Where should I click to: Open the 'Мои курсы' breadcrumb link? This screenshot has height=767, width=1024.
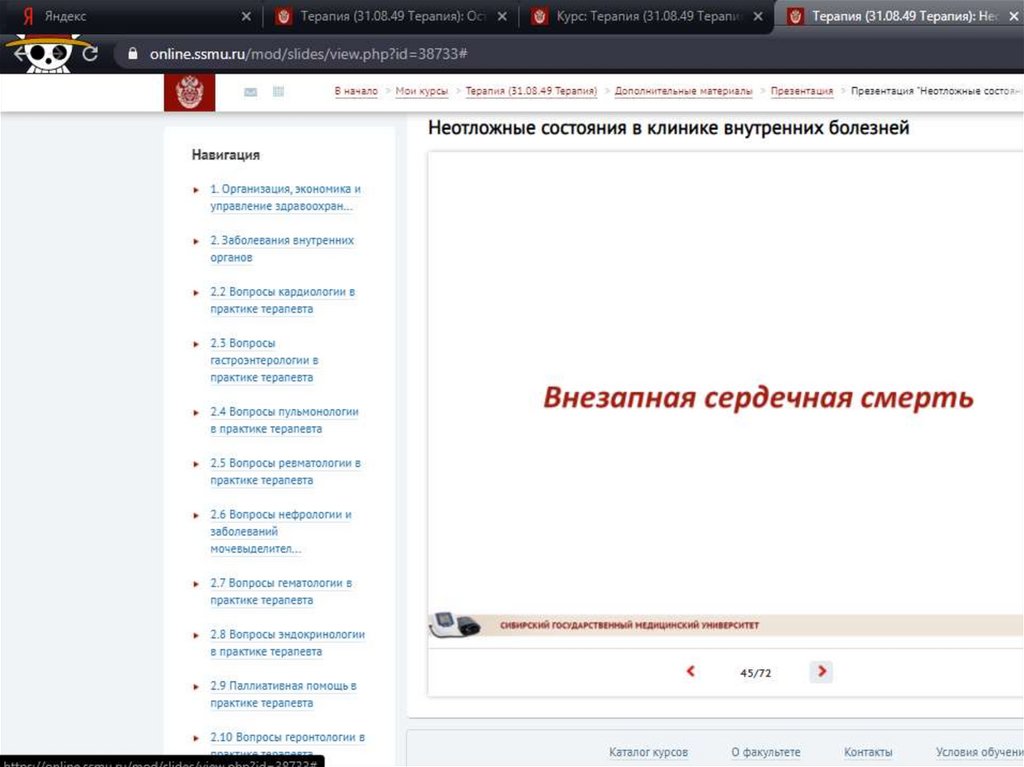(x=422, y=91)
